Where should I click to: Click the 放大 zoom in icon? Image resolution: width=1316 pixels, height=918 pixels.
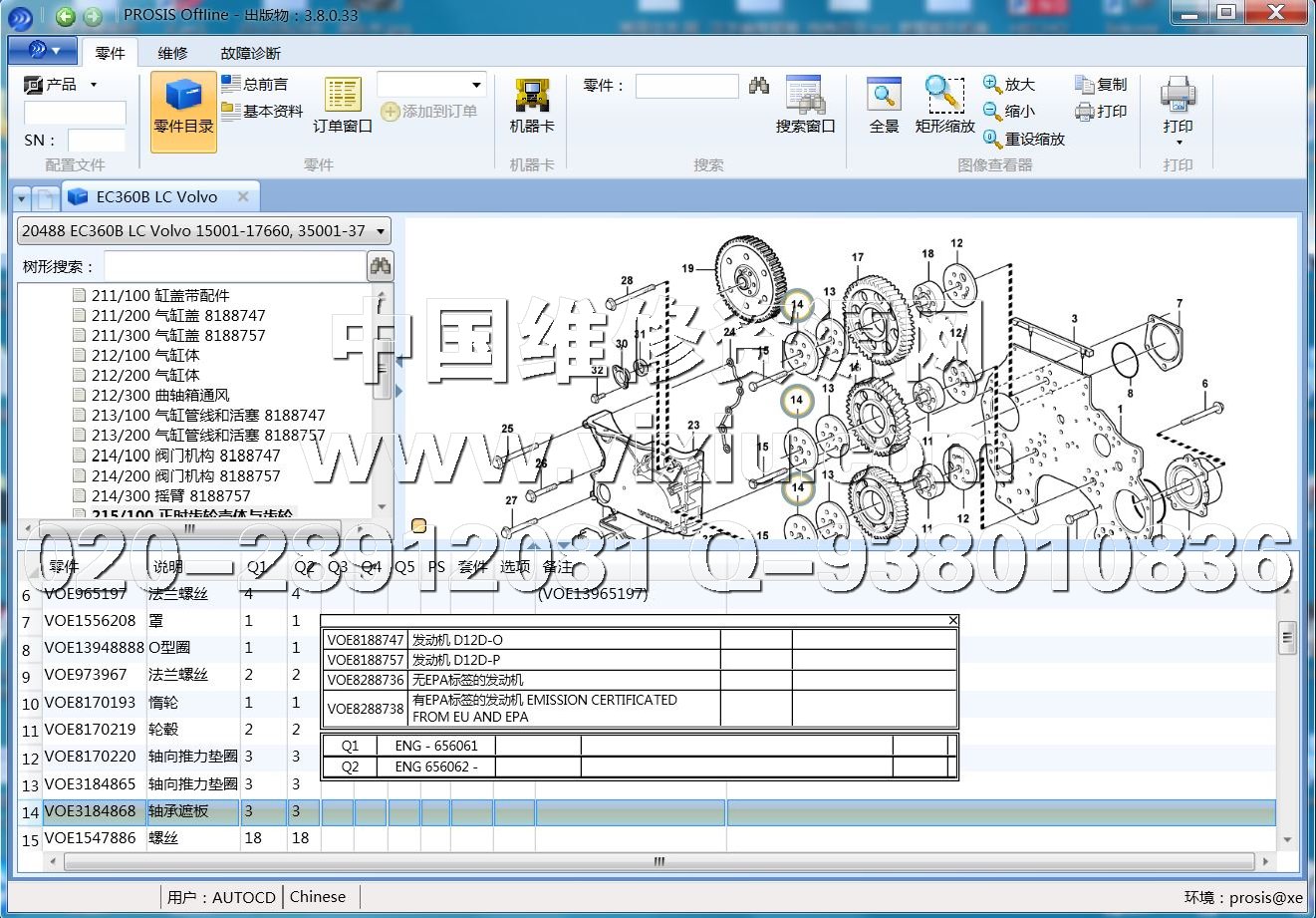tap(1009, 85)
